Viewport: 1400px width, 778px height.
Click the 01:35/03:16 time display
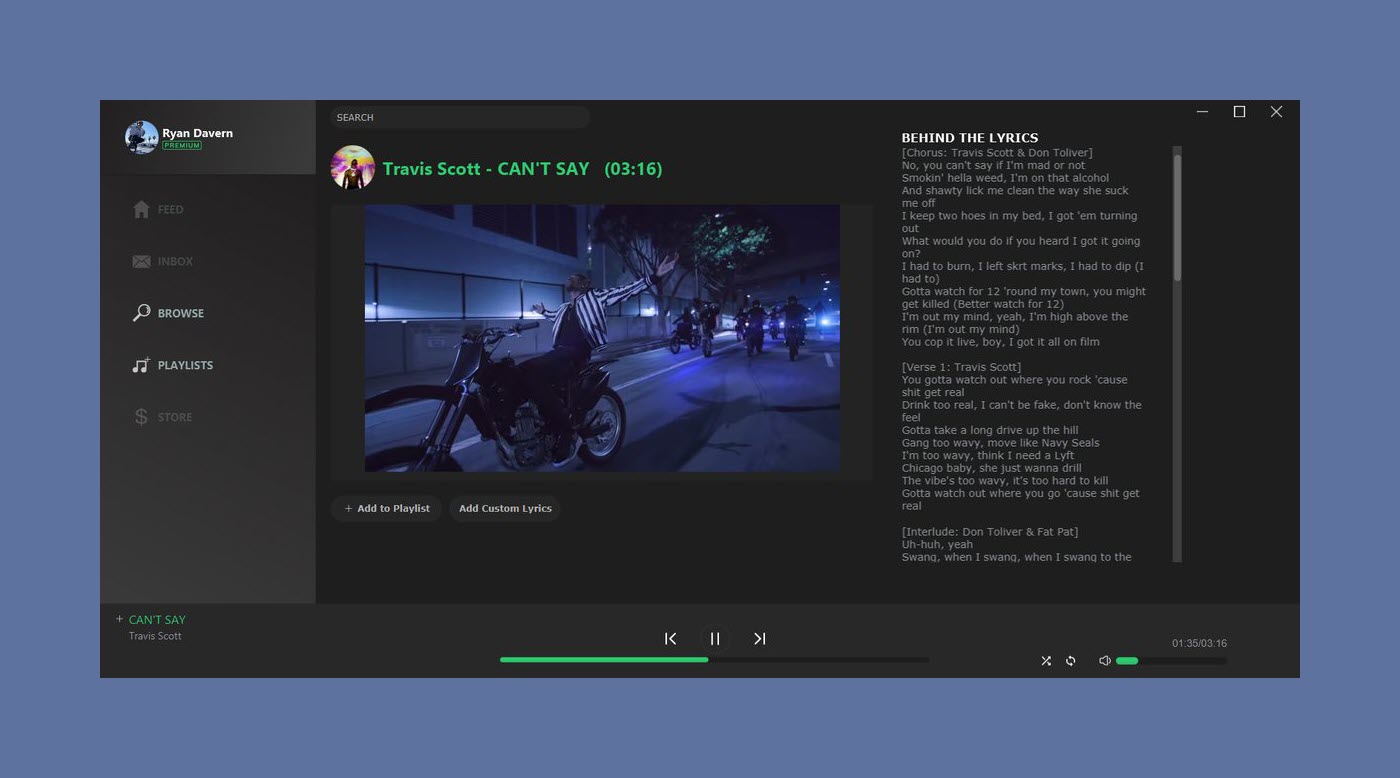(1199, 643)
